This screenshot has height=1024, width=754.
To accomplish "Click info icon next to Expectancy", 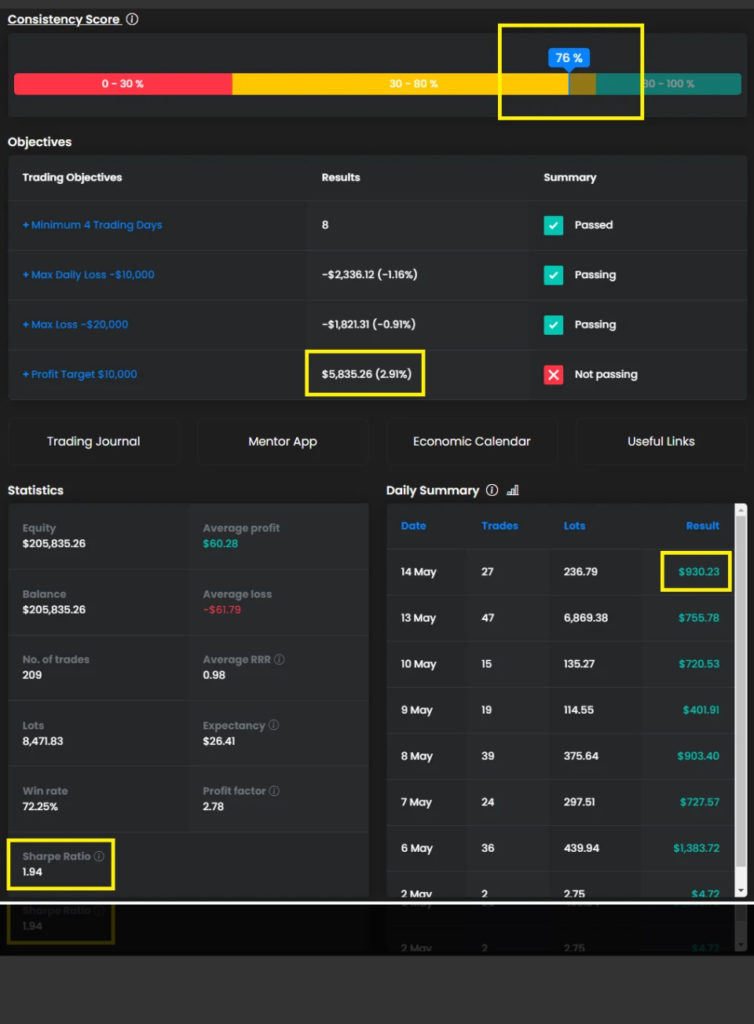I will [x=274, y=725].
